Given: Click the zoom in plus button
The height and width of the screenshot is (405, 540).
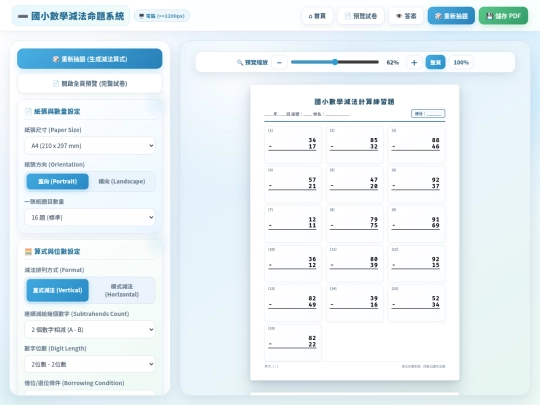Looking at the screenshot, I should point(414,62).
